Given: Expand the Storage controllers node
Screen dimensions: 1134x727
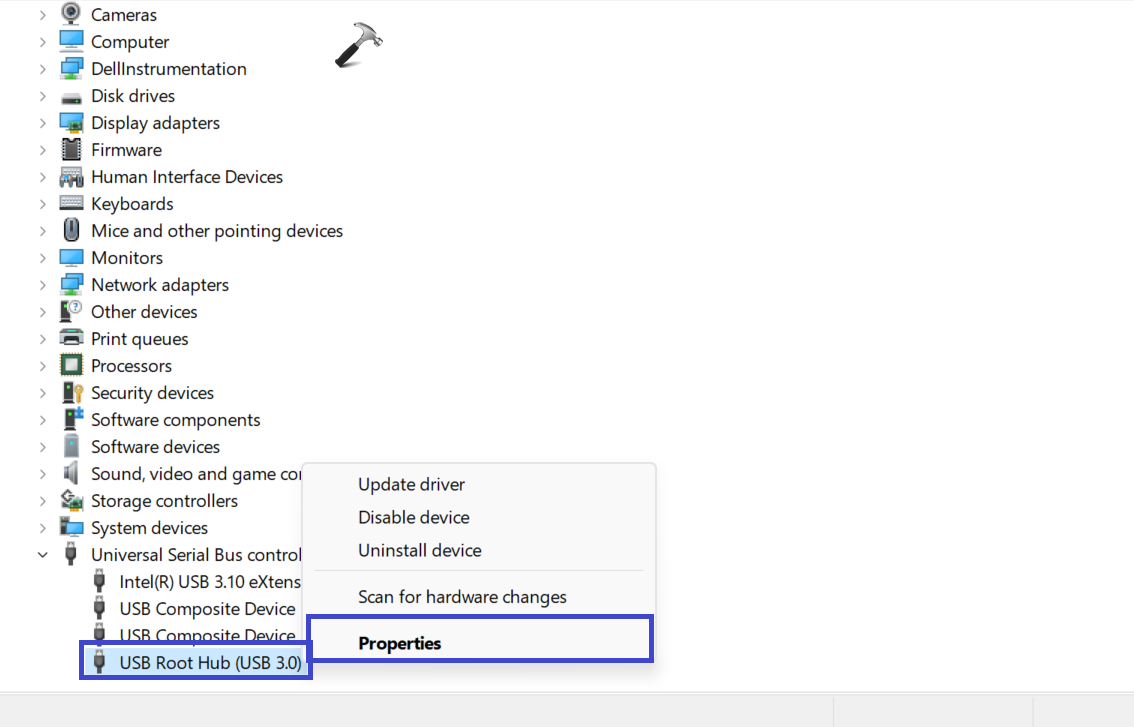Looking at the screenshot, I should click(43, 501).
